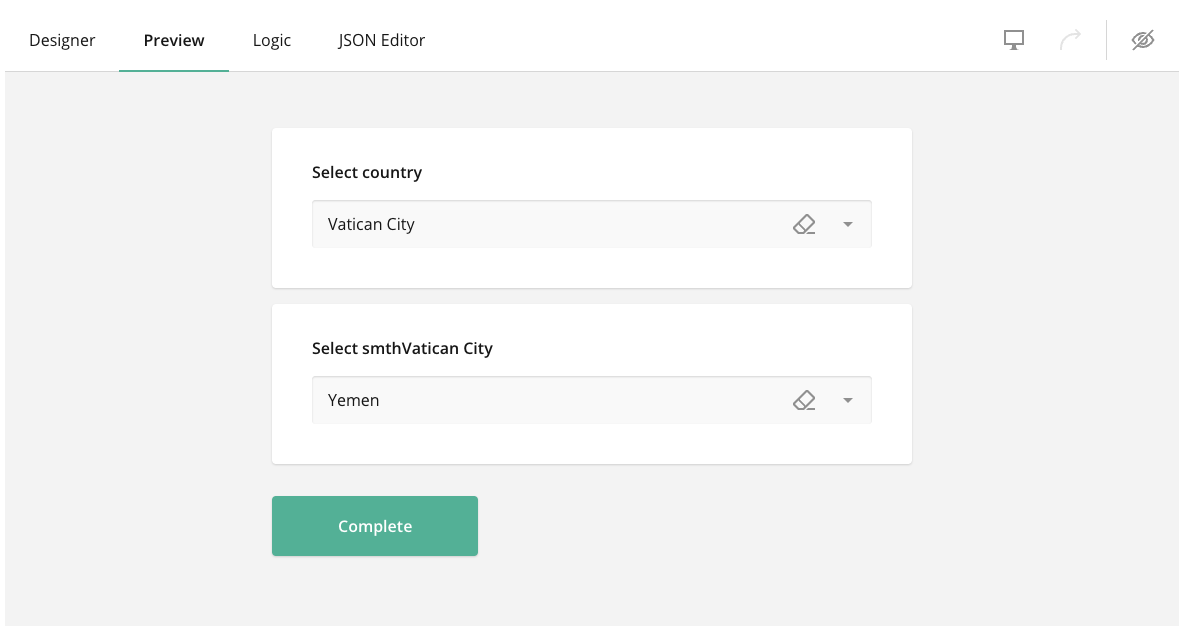The width and height of the screenshot is (1181, 626).
Task: Select the device preview monitor icon
Action: coord(1013,40)
